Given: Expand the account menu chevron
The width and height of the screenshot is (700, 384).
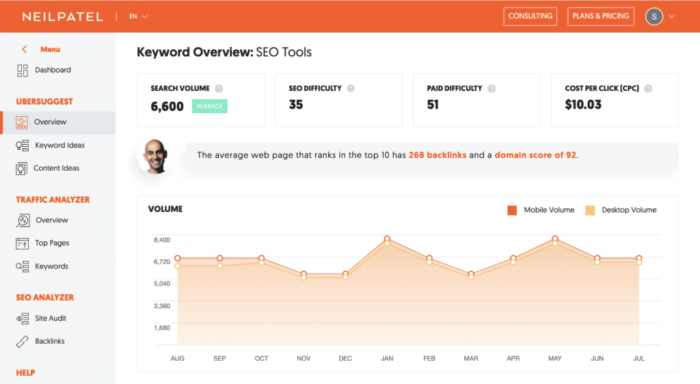Looking at the screenshot, I should 671,17.
